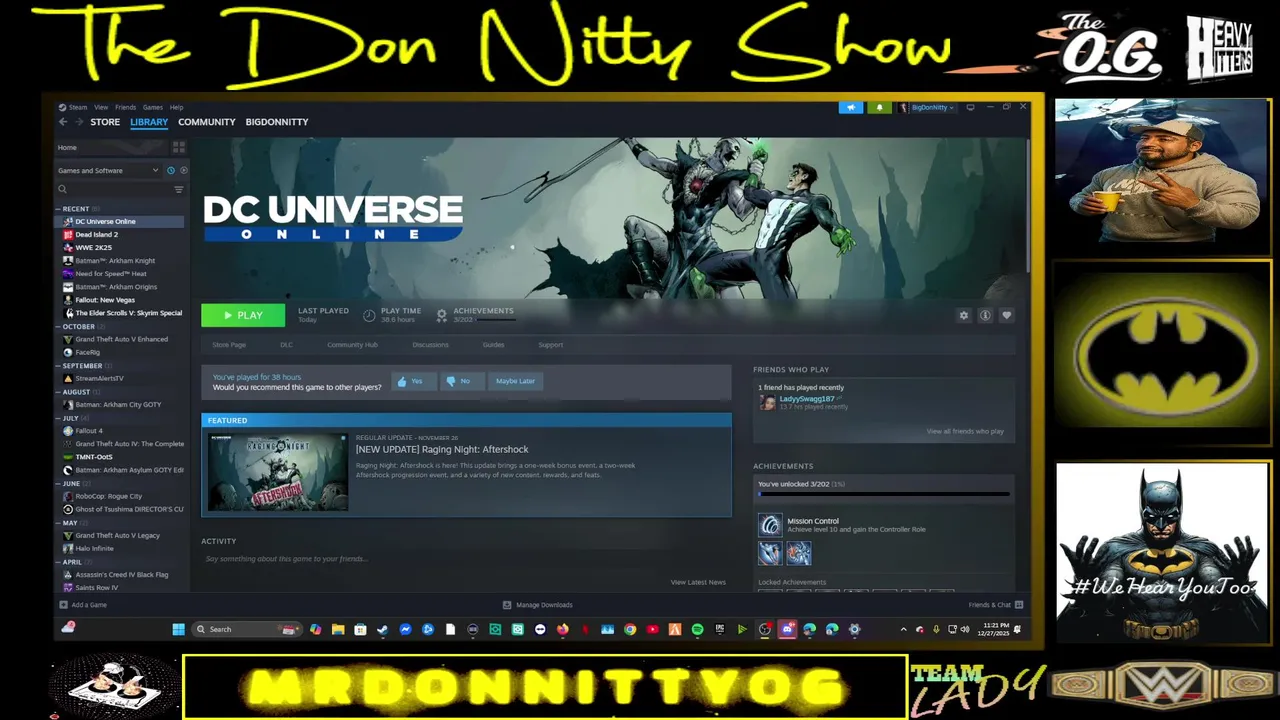
Task: Show game info with the info icon
Action: pyautogui.click(x=985, y=315)
